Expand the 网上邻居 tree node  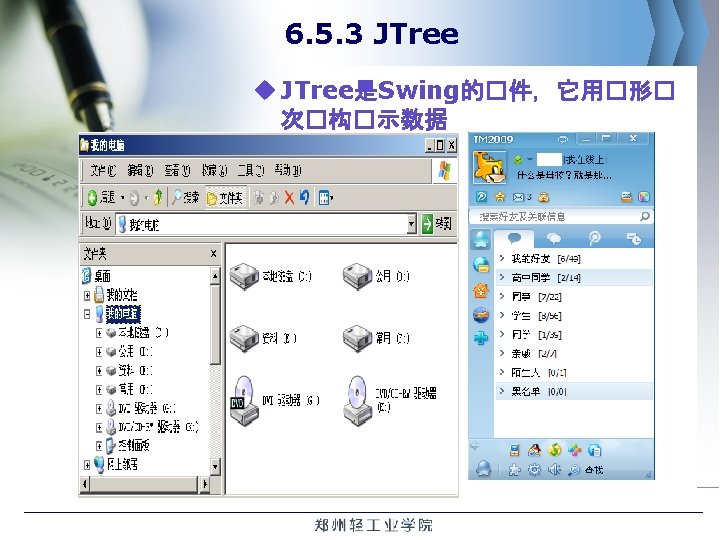pyautogui.click(x=87, y=465)
